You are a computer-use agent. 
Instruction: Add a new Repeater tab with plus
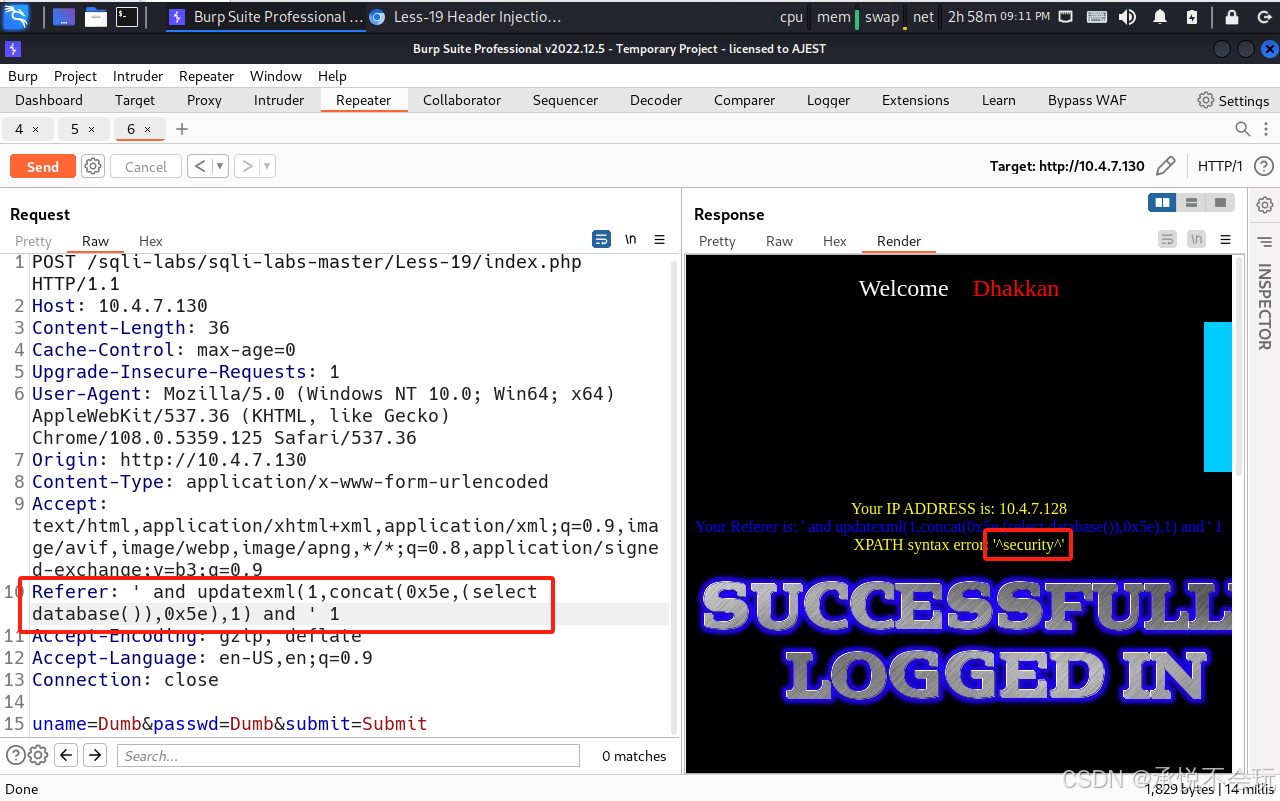[181, 129]
